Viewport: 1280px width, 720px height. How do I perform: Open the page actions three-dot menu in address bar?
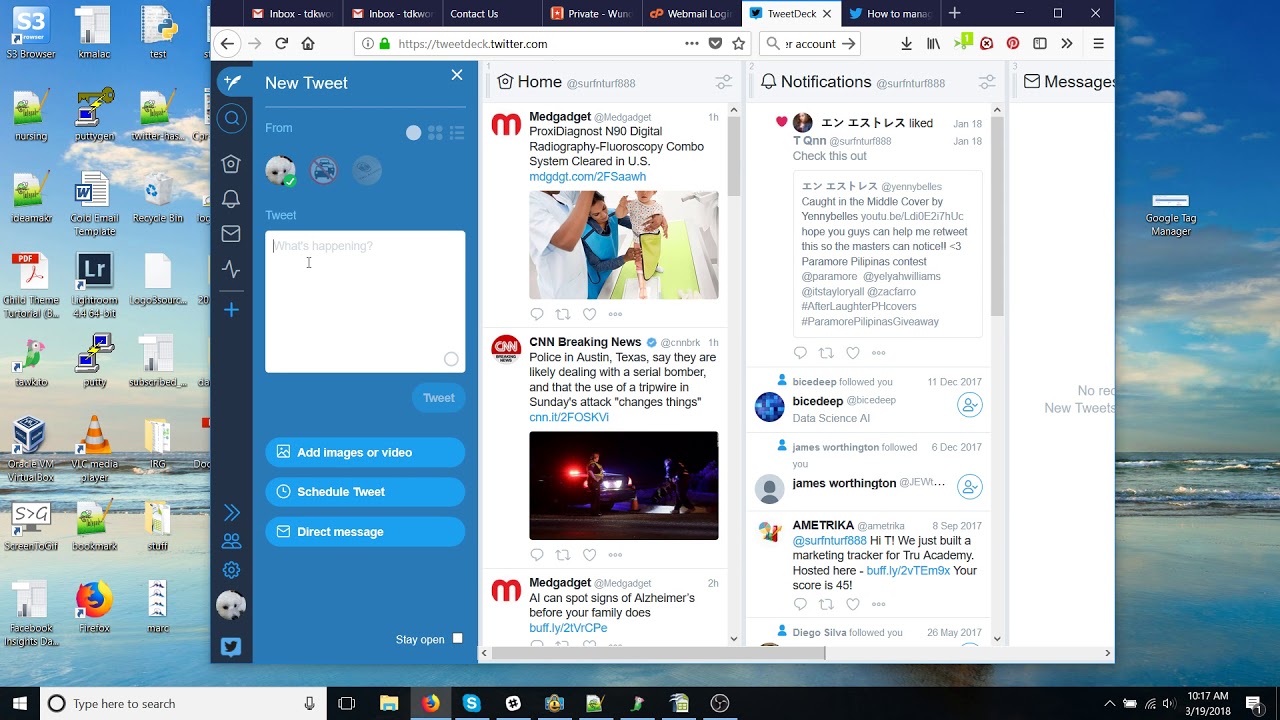click(691, 44)
